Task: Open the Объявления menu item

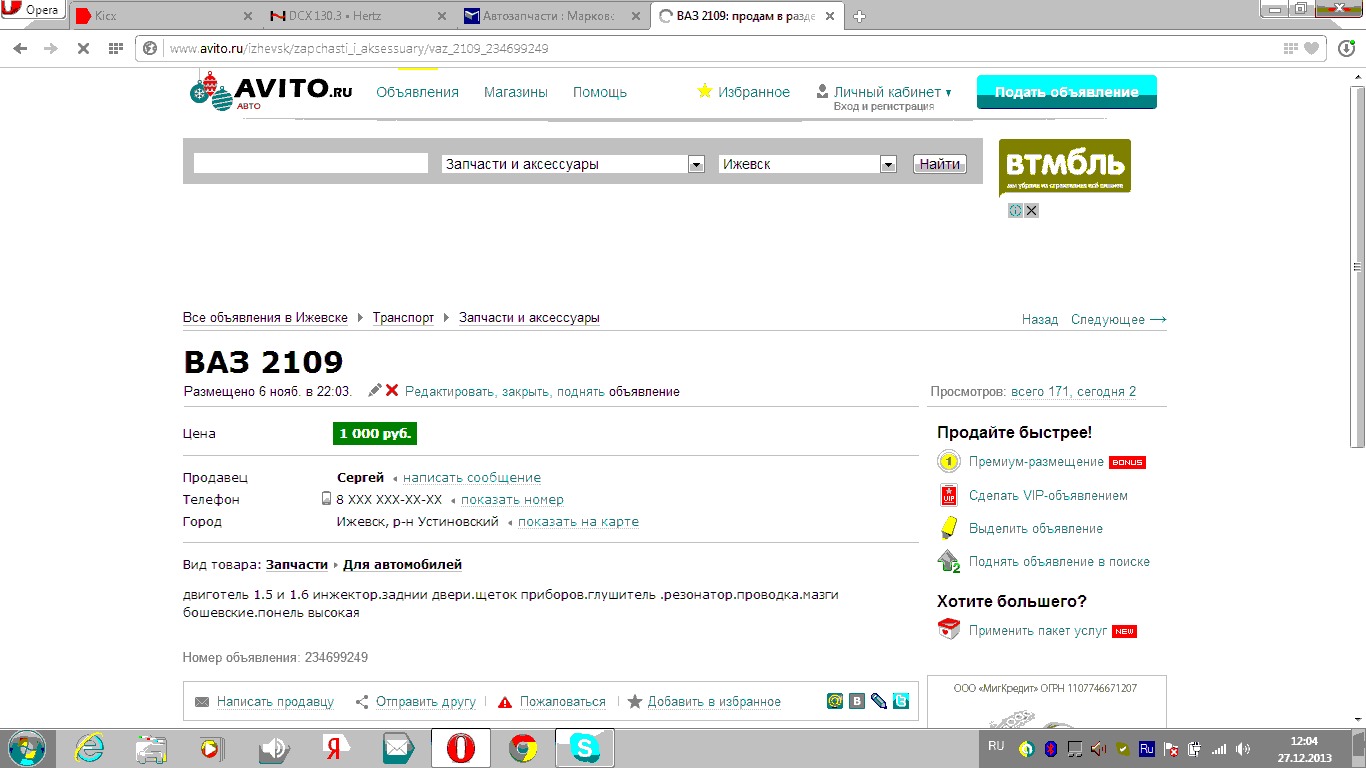Action: [x=417, y=92]
